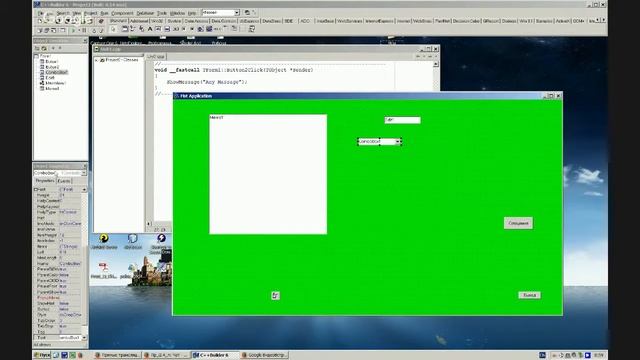Open the File menu
This screenshot has height=360, width=640.
coord(40,13)
